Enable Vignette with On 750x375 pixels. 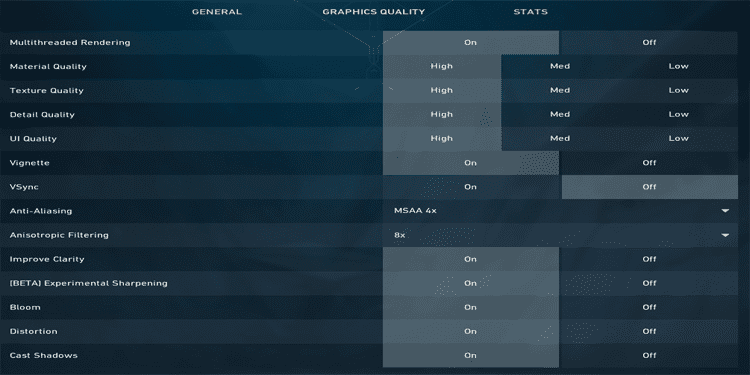click(x=471, y=163)
